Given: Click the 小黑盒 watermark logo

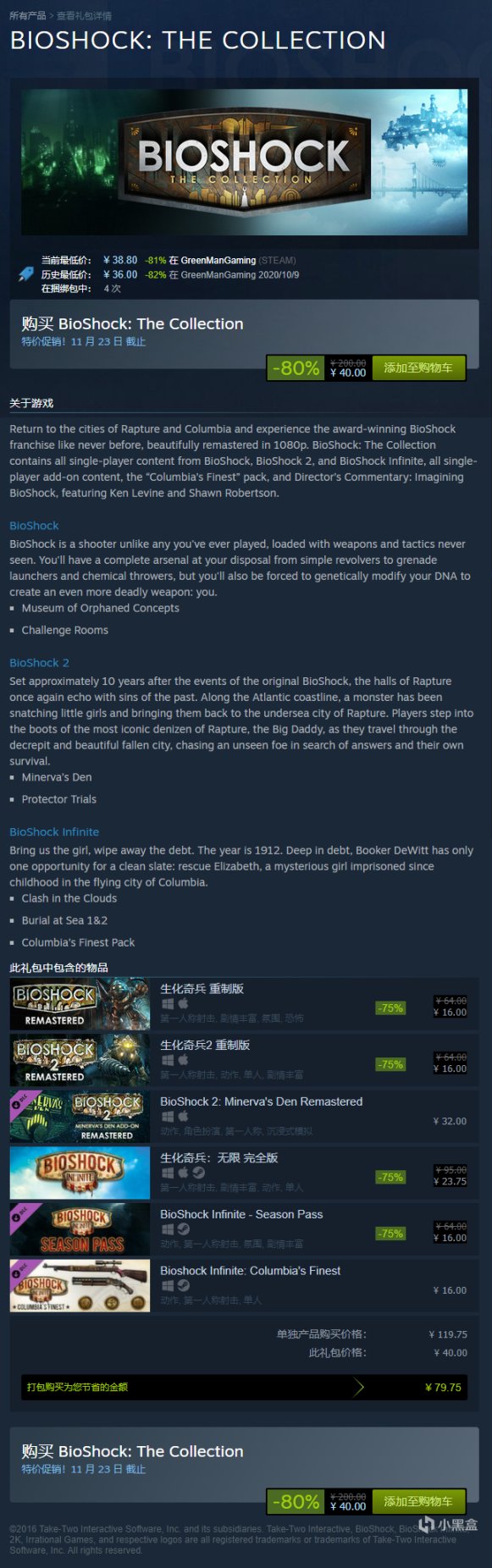Looking at the screenshot, I should coord(448,1525).
